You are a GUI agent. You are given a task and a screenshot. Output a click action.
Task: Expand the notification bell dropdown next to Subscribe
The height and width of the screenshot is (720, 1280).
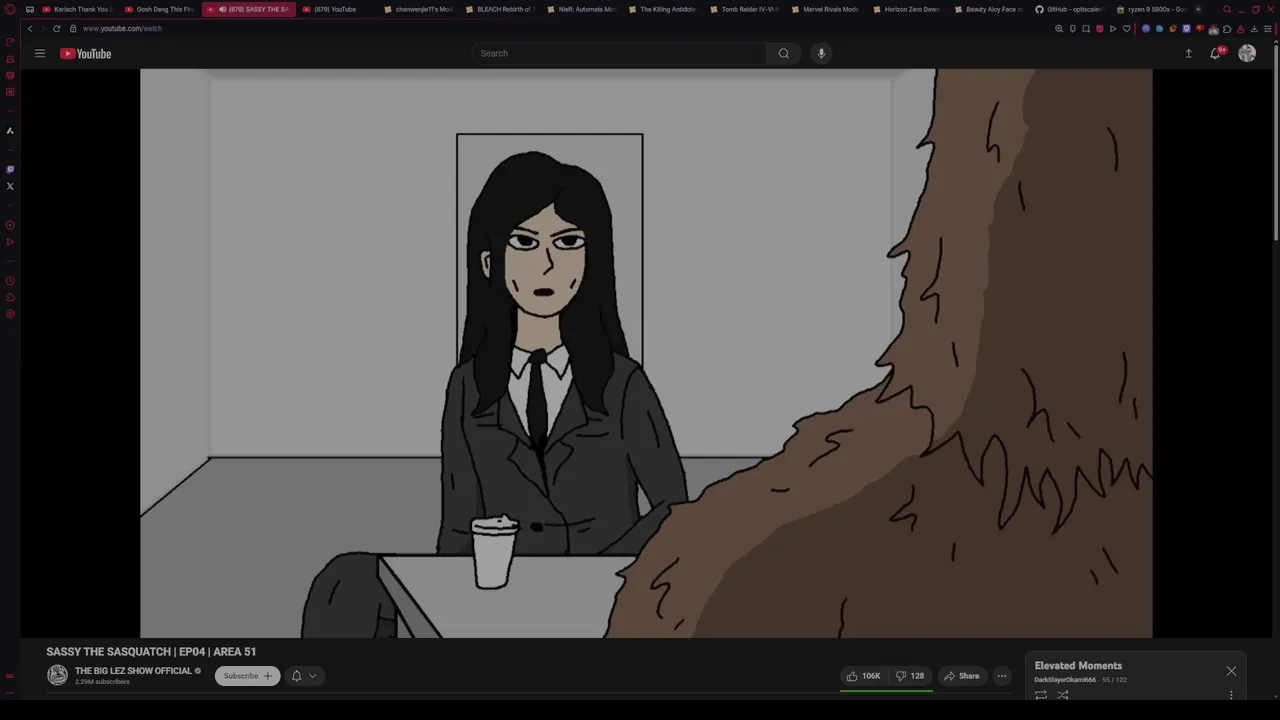click(304, 676)
